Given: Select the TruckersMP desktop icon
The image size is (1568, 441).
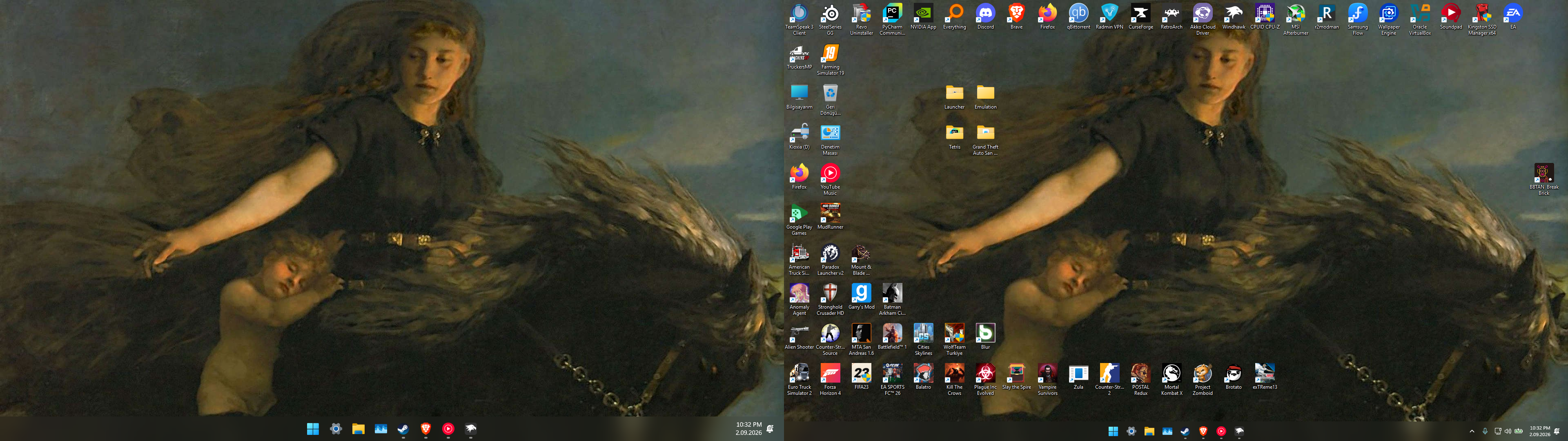Looking at the screenshot, I should click(799, 57).
